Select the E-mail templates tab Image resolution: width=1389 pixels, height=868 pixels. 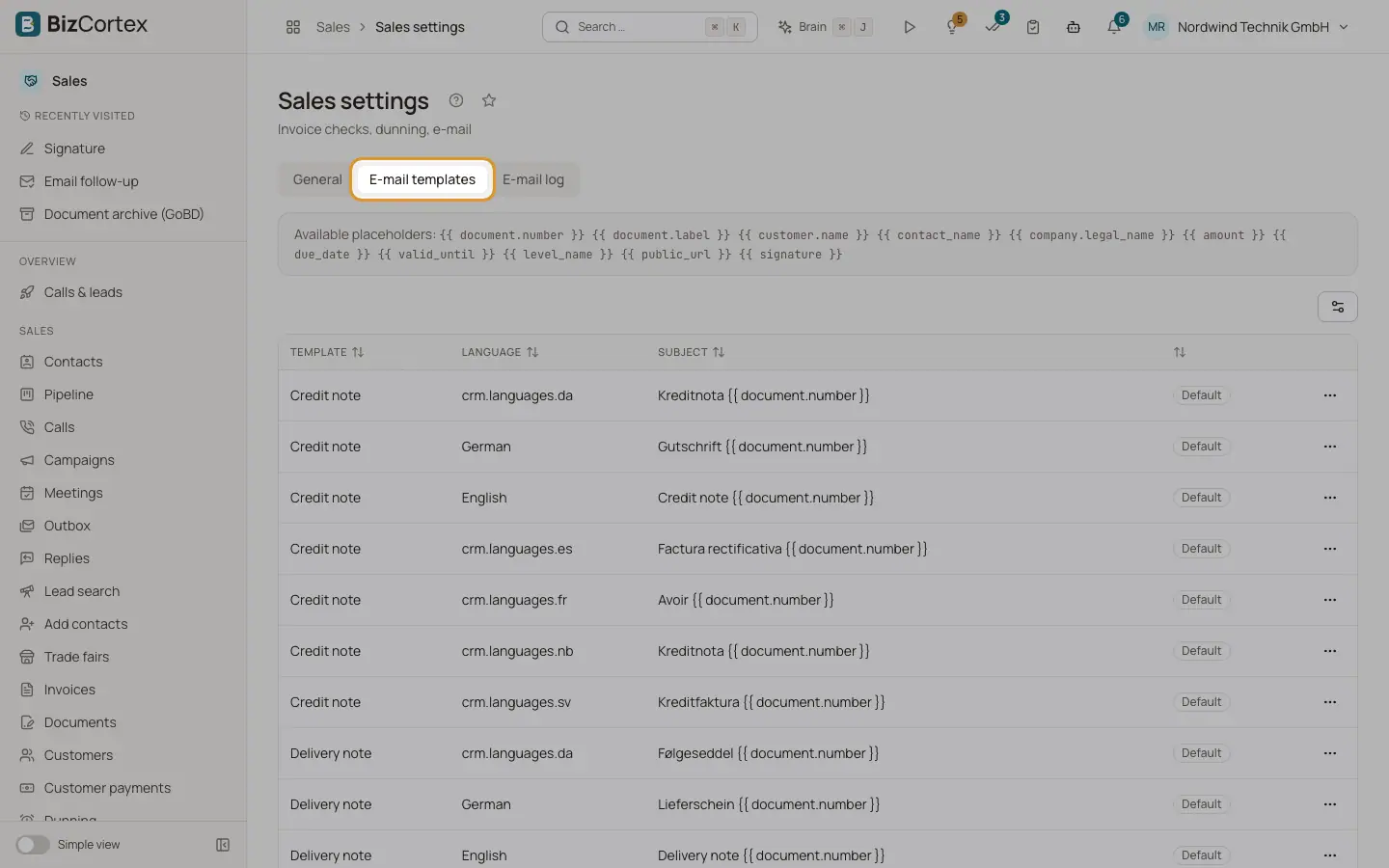(x=422, y=179)
